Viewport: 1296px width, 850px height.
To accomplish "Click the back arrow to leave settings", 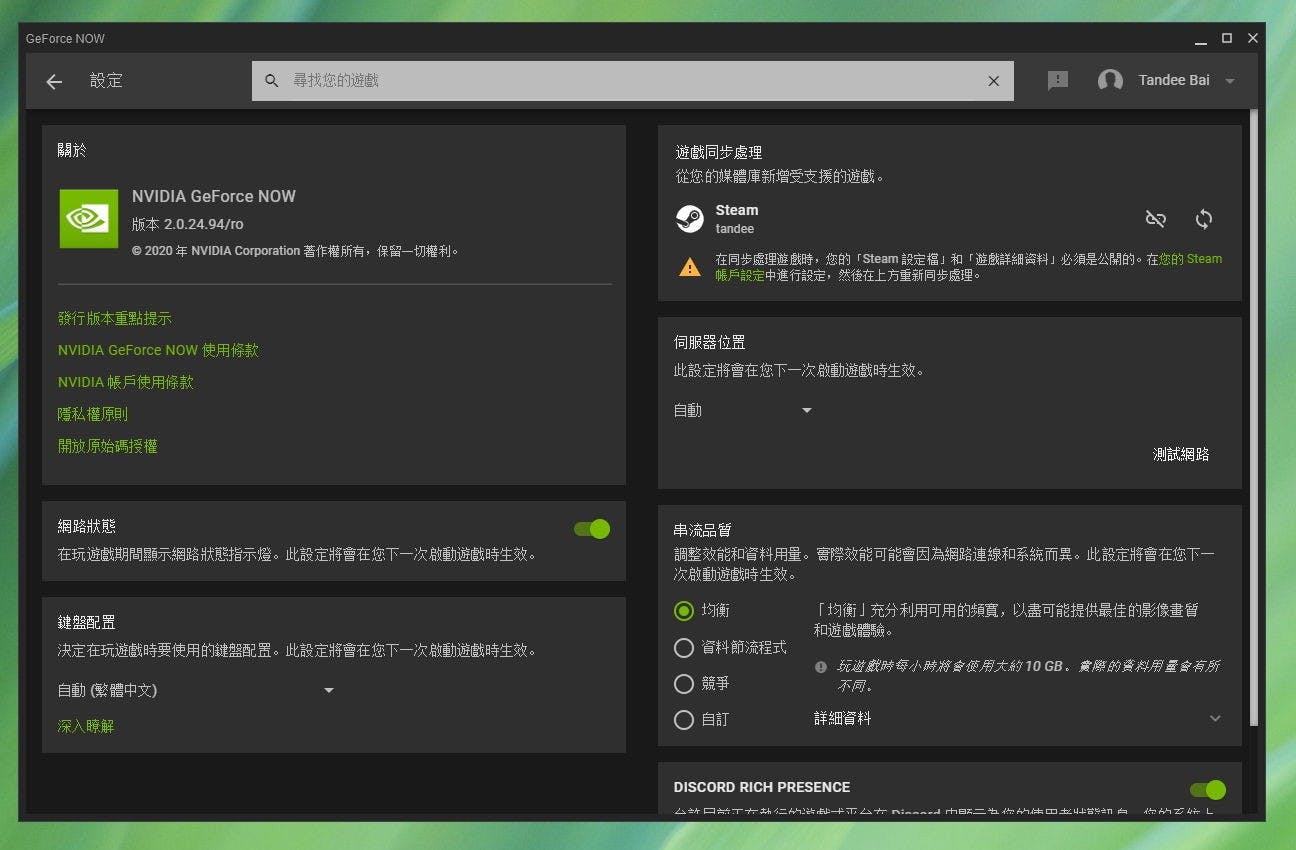I will 54,82.
